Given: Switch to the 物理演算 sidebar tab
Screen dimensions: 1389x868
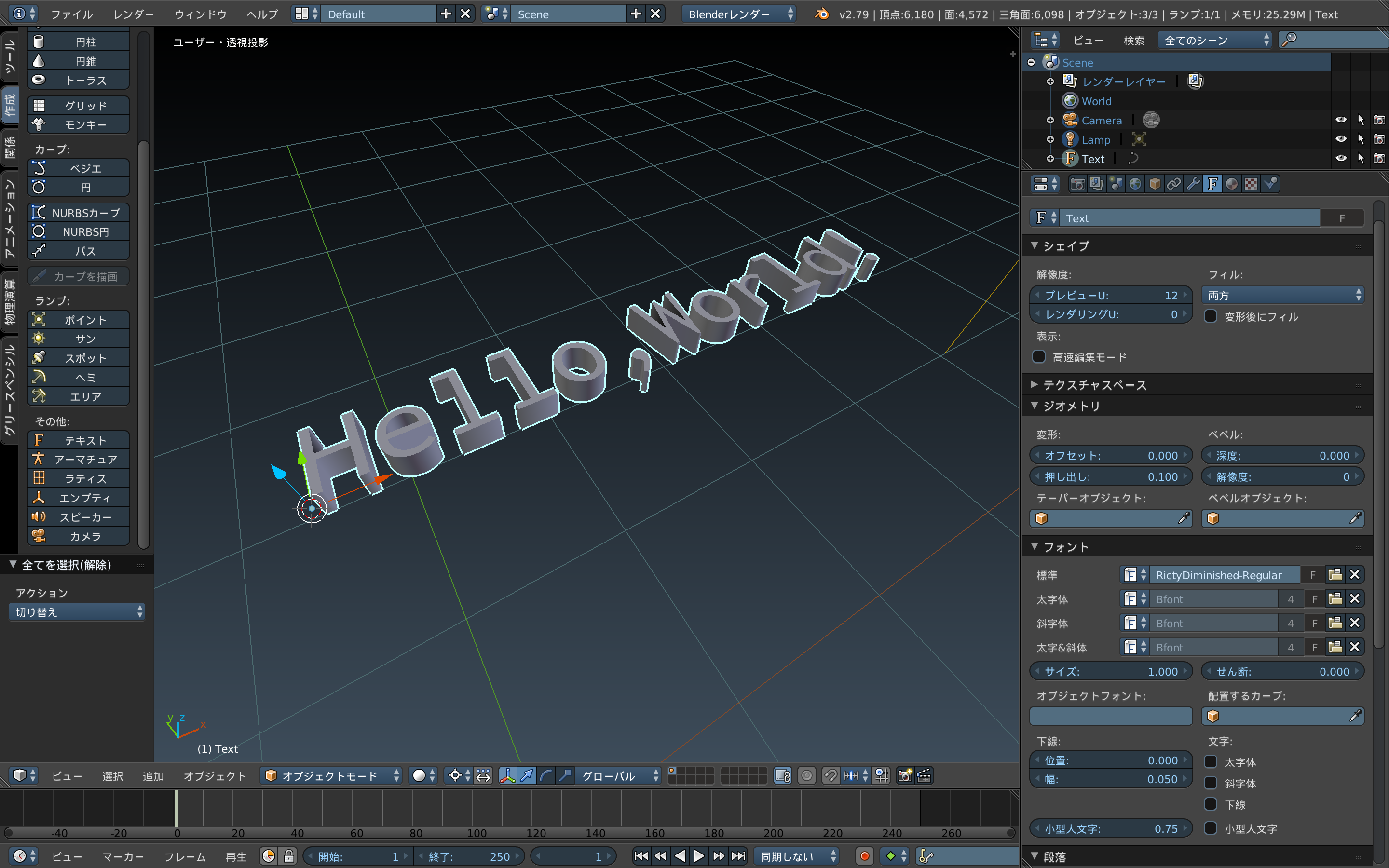Looking at the screenshot, I should (x=10, y=301).
